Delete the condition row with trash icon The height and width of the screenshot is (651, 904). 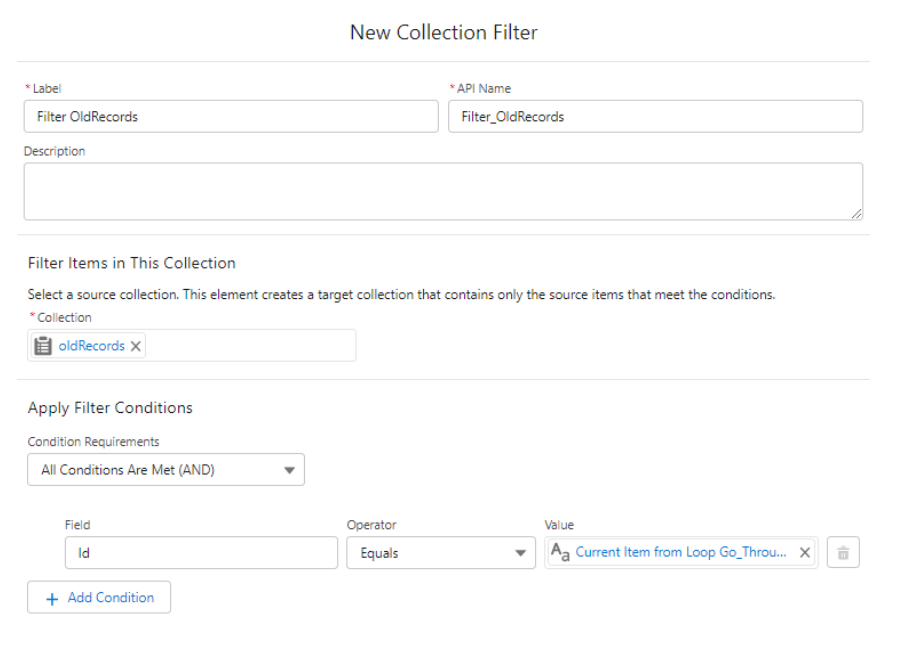(843, 553)
